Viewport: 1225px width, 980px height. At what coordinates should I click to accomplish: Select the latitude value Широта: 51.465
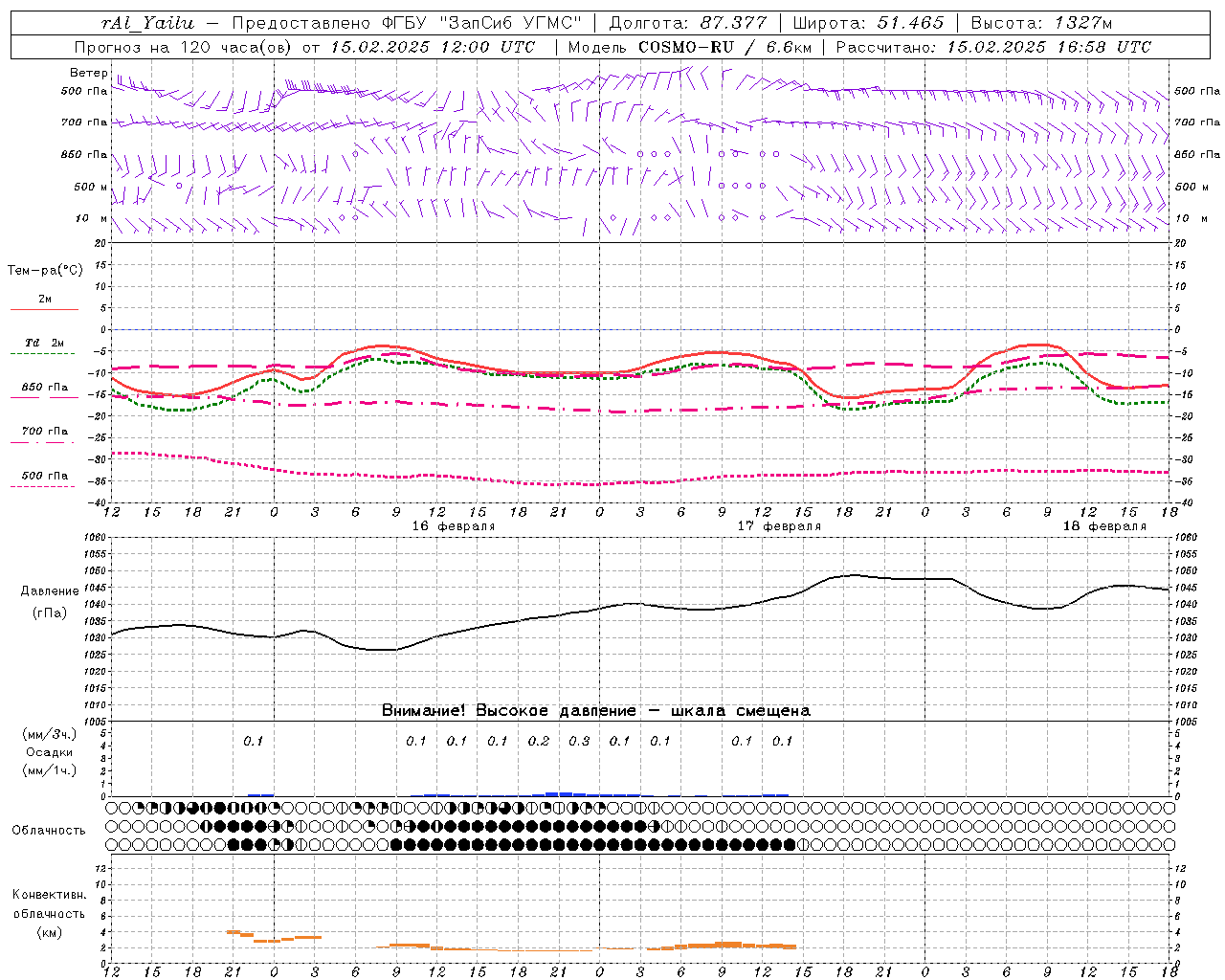click(870, 23)
